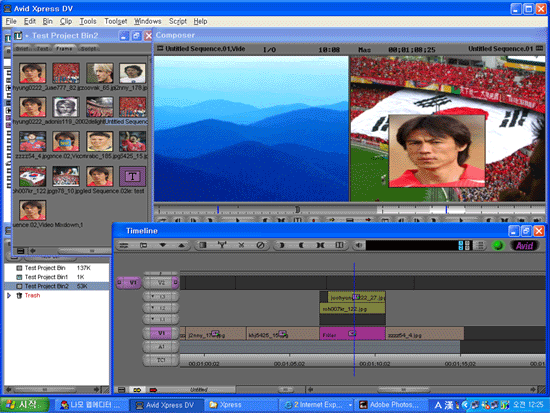Select Filler segment on V1 track
550x413 pixels.
pos(352,334)
